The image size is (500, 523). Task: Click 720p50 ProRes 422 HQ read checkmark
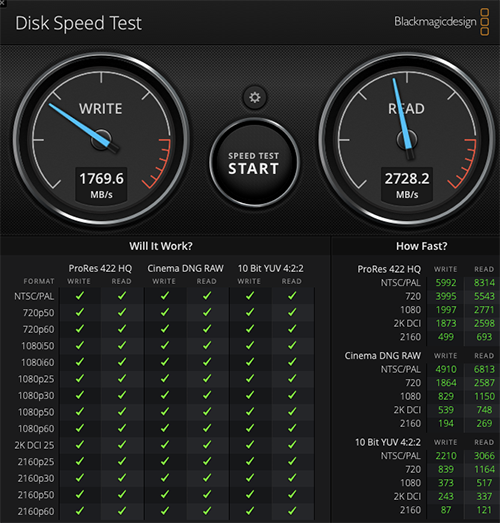(x=122, y=312)
